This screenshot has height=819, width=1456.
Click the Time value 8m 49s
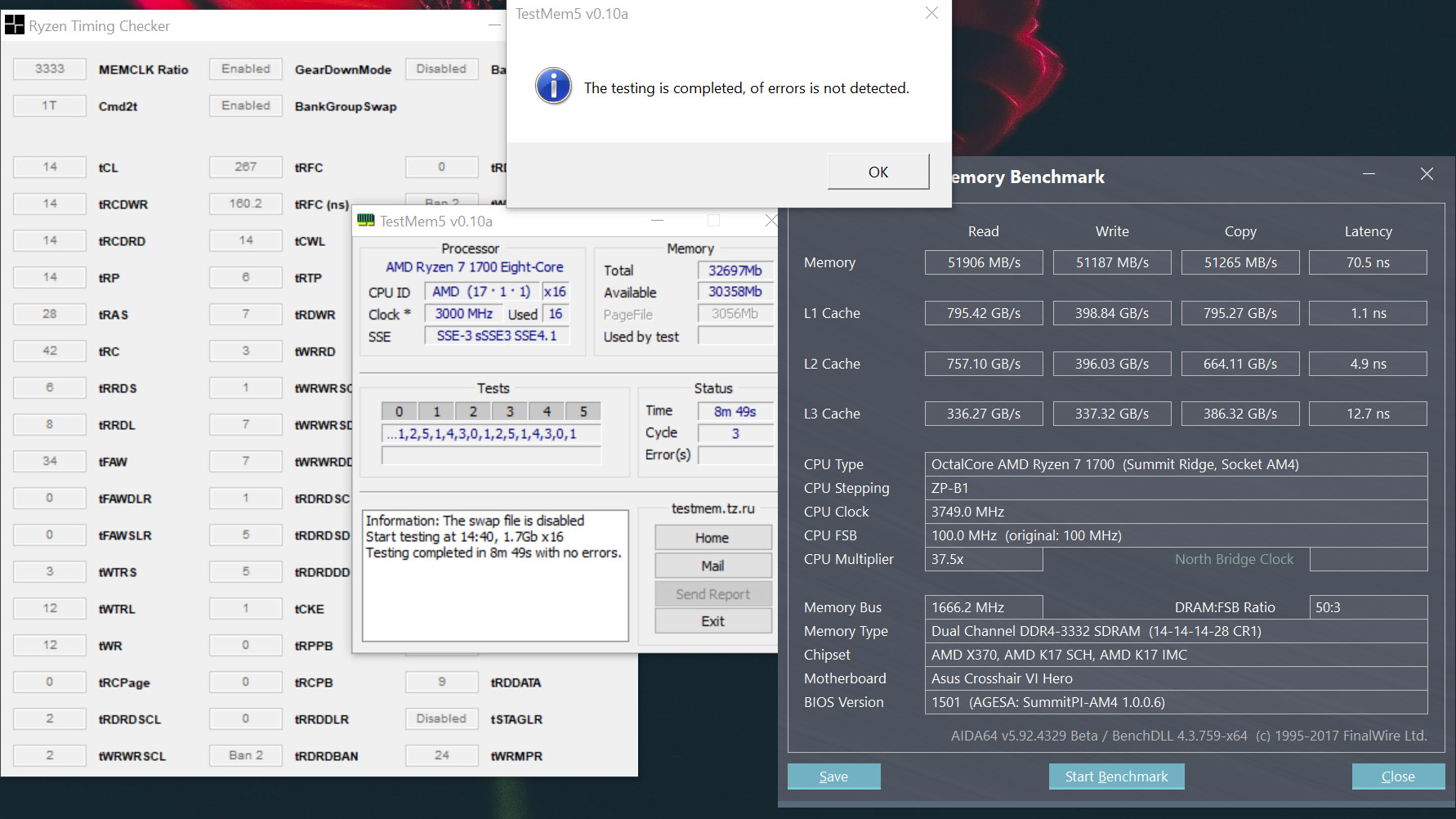(x=735, y=411)
